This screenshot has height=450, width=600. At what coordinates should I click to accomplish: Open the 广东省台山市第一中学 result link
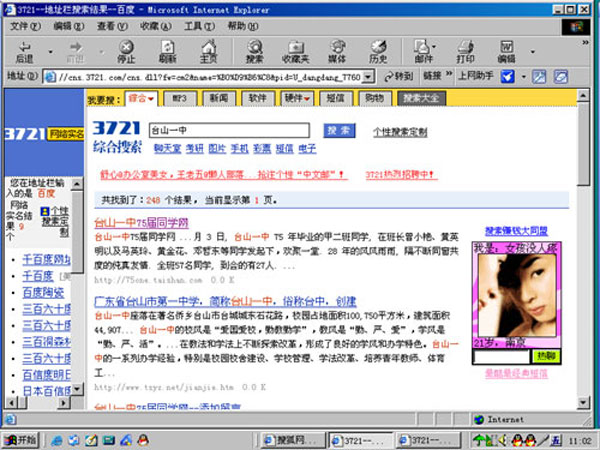(225, 302)
